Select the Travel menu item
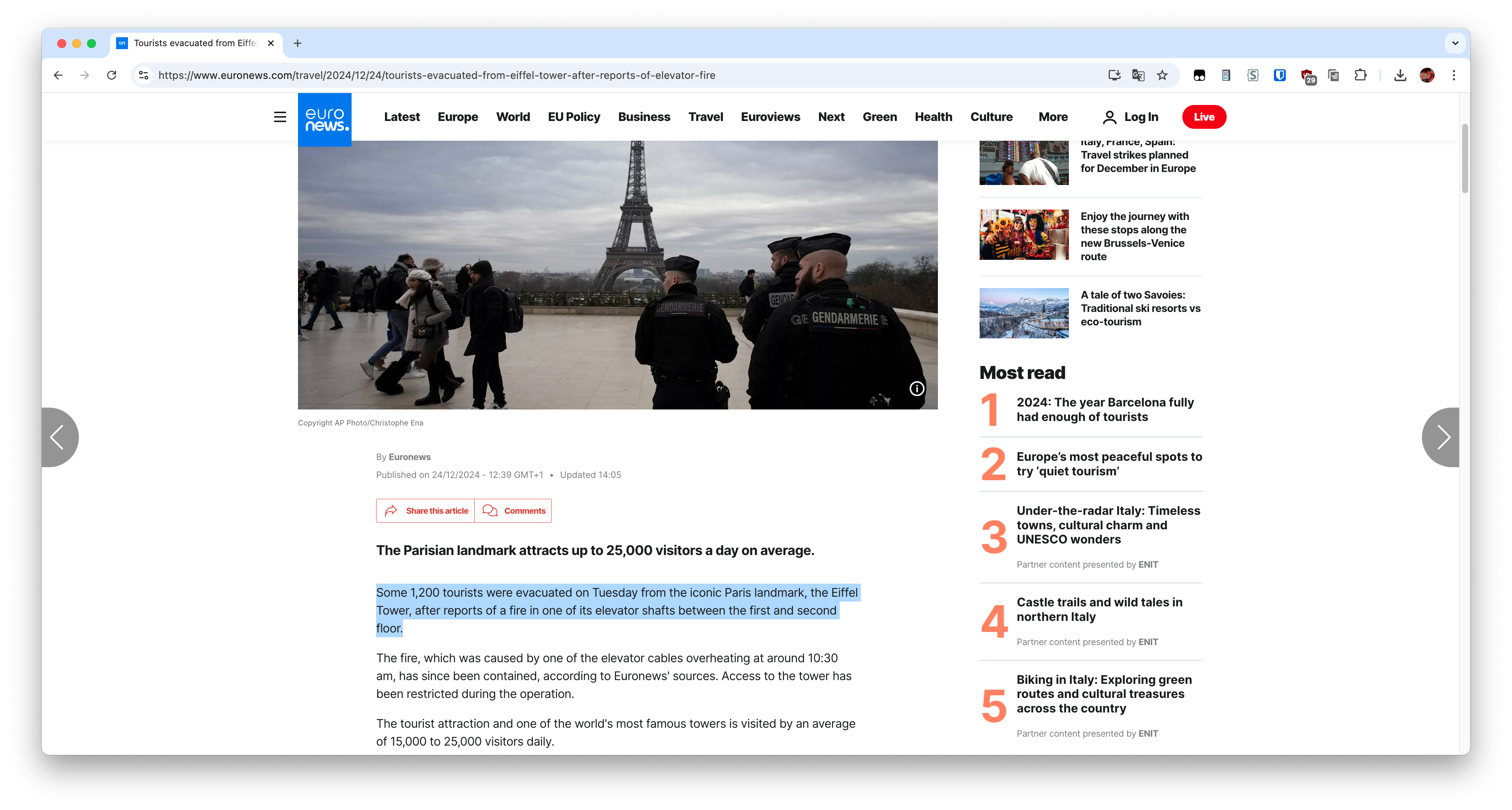Screen dimensions: 1512x810 click(705, 117)
